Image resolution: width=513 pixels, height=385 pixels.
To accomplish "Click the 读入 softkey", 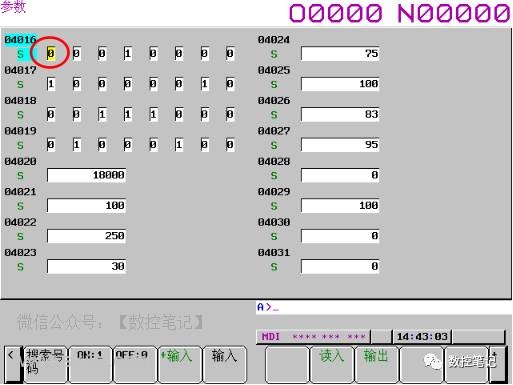I will [x=331, y=364].
